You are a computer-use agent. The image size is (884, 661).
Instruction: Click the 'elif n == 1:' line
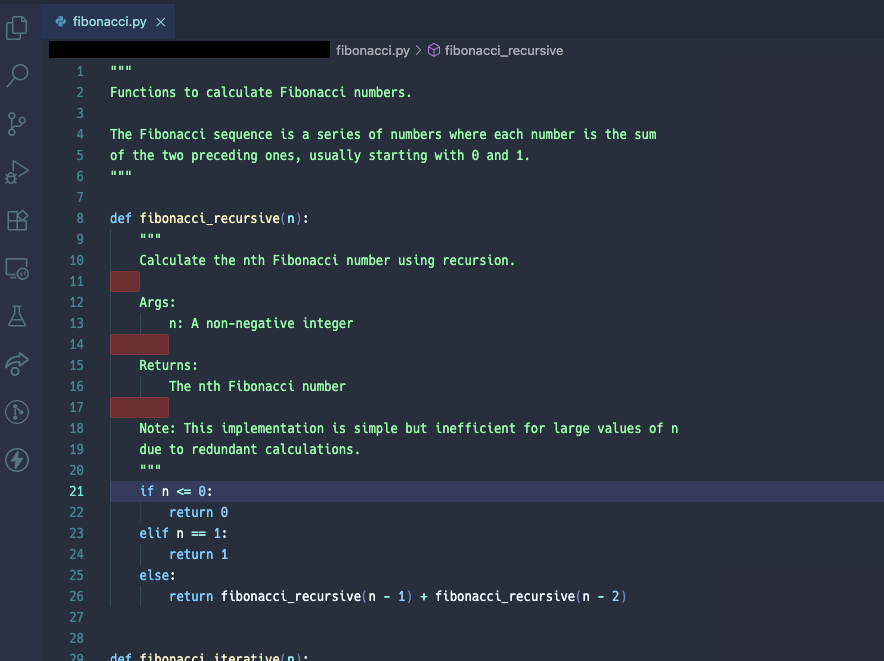(x=183, y=534)
